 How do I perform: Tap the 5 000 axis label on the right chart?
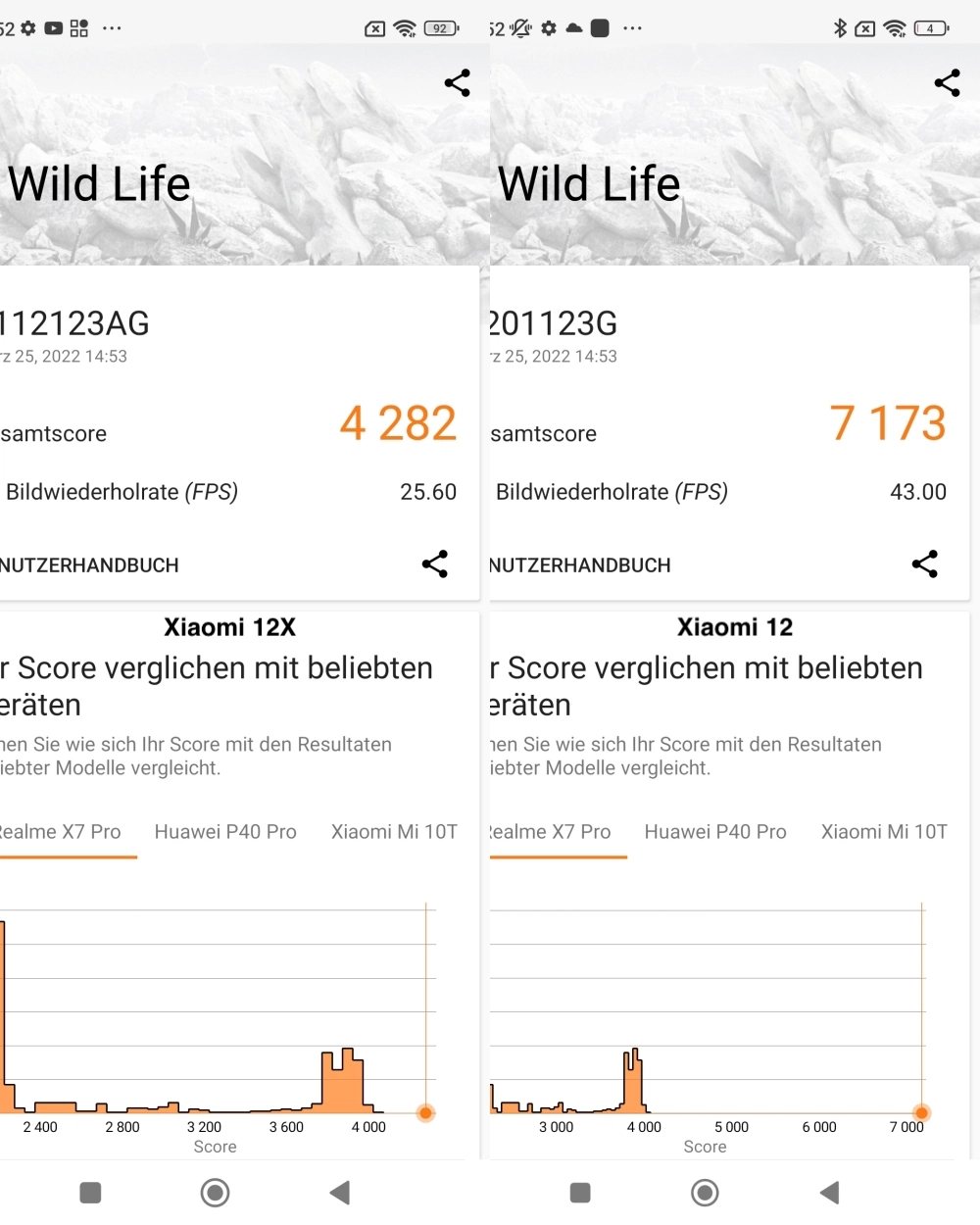pos(731,1127)
